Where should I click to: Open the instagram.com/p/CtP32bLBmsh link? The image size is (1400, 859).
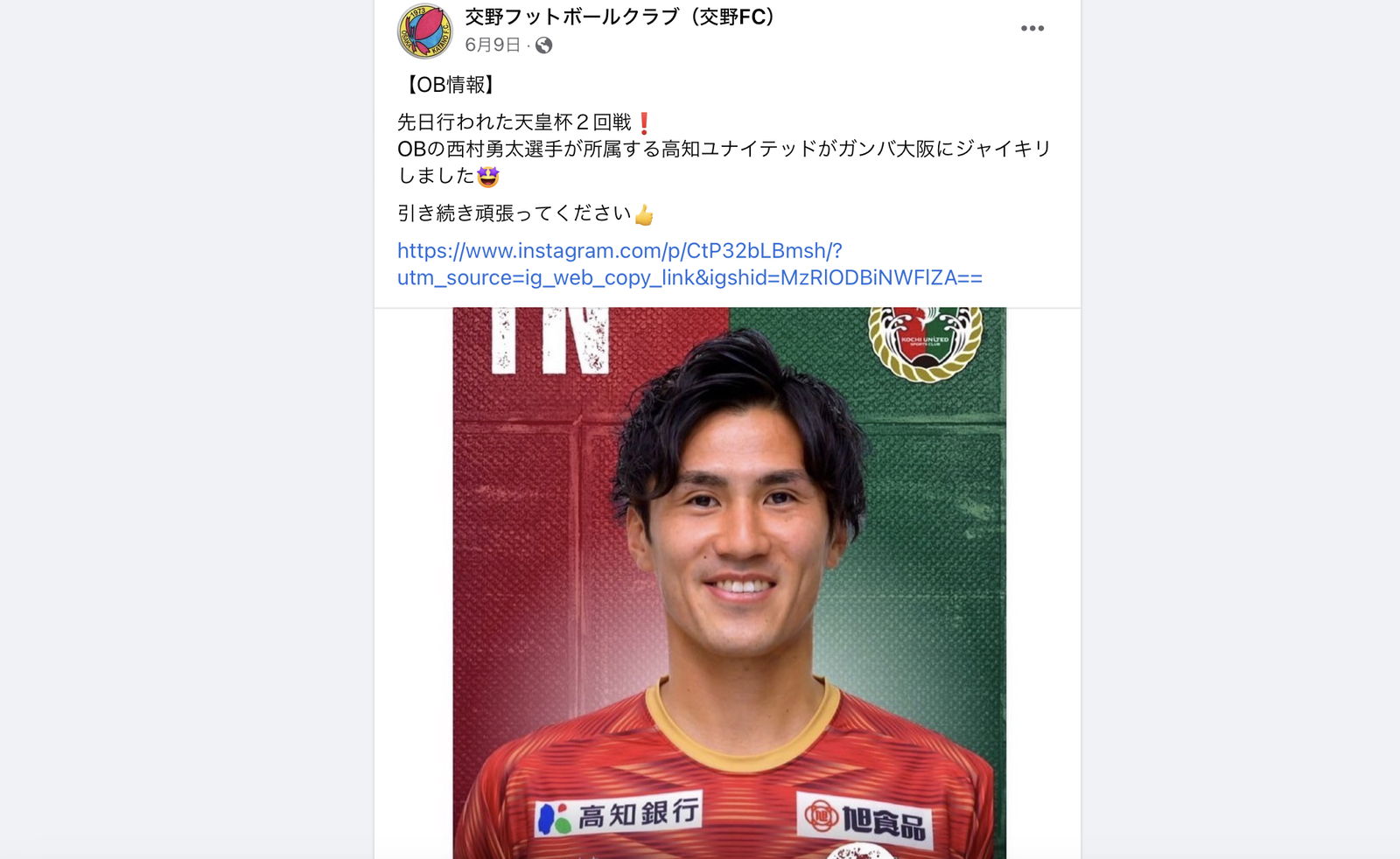point(619,251)
